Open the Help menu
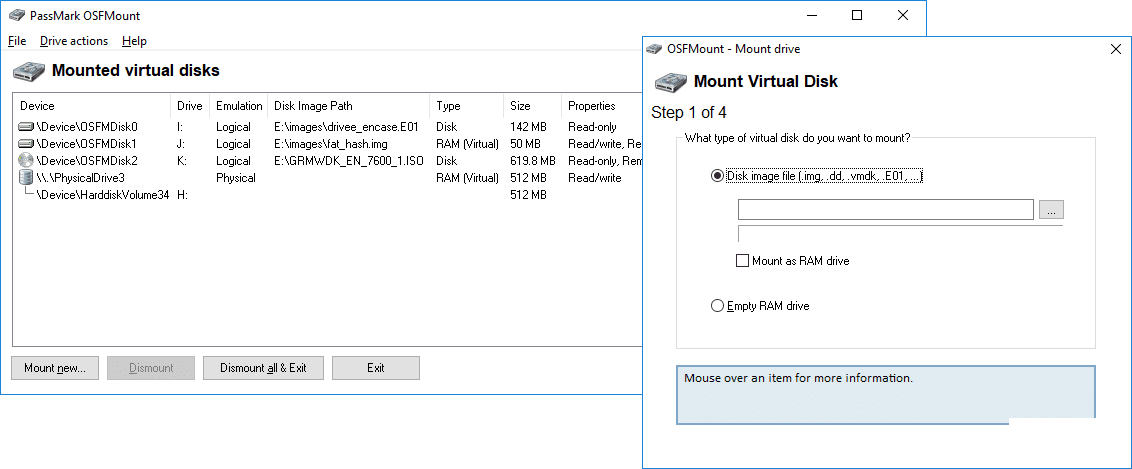The height and width of the screenshot is (469, 1132). [x=134, y=41]
